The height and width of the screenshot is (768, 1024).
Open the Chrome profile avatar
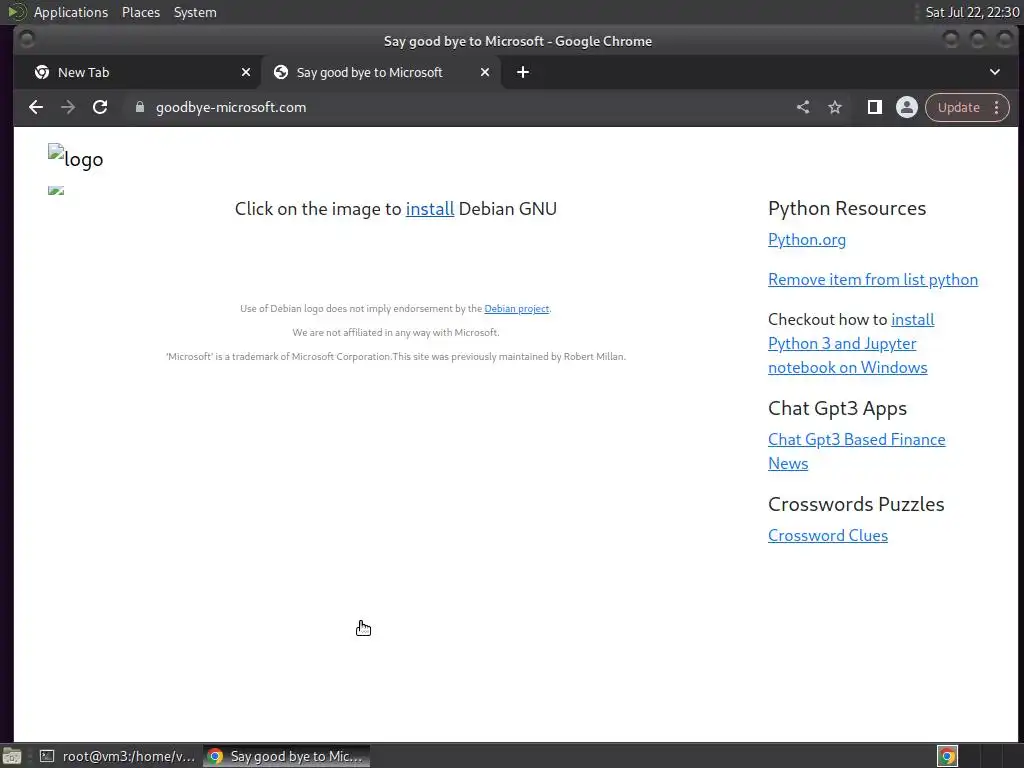click(x=906, y=107)
